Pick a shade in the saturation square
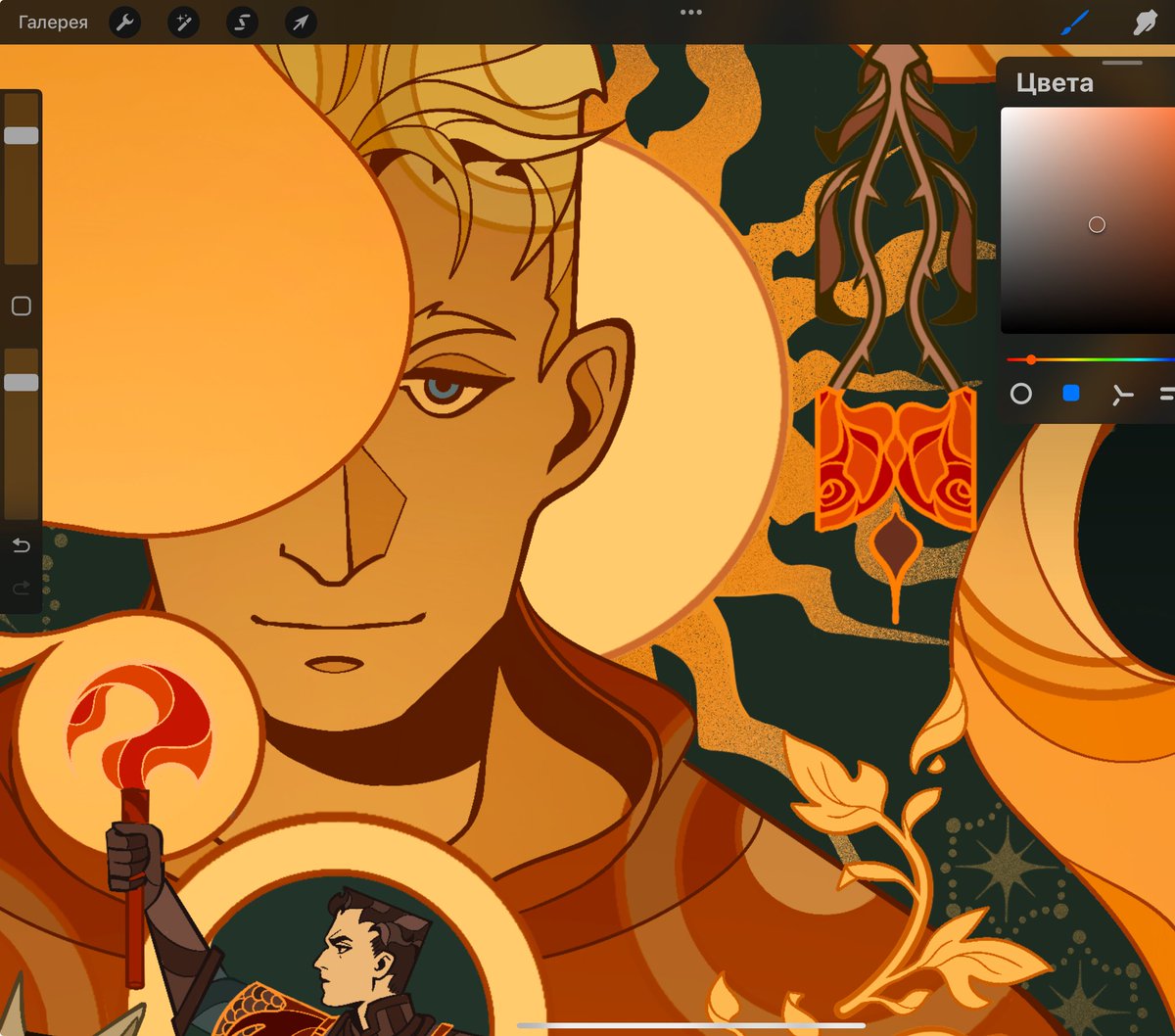This screenshot has width=1175, height=1036. coord(1088,220)
